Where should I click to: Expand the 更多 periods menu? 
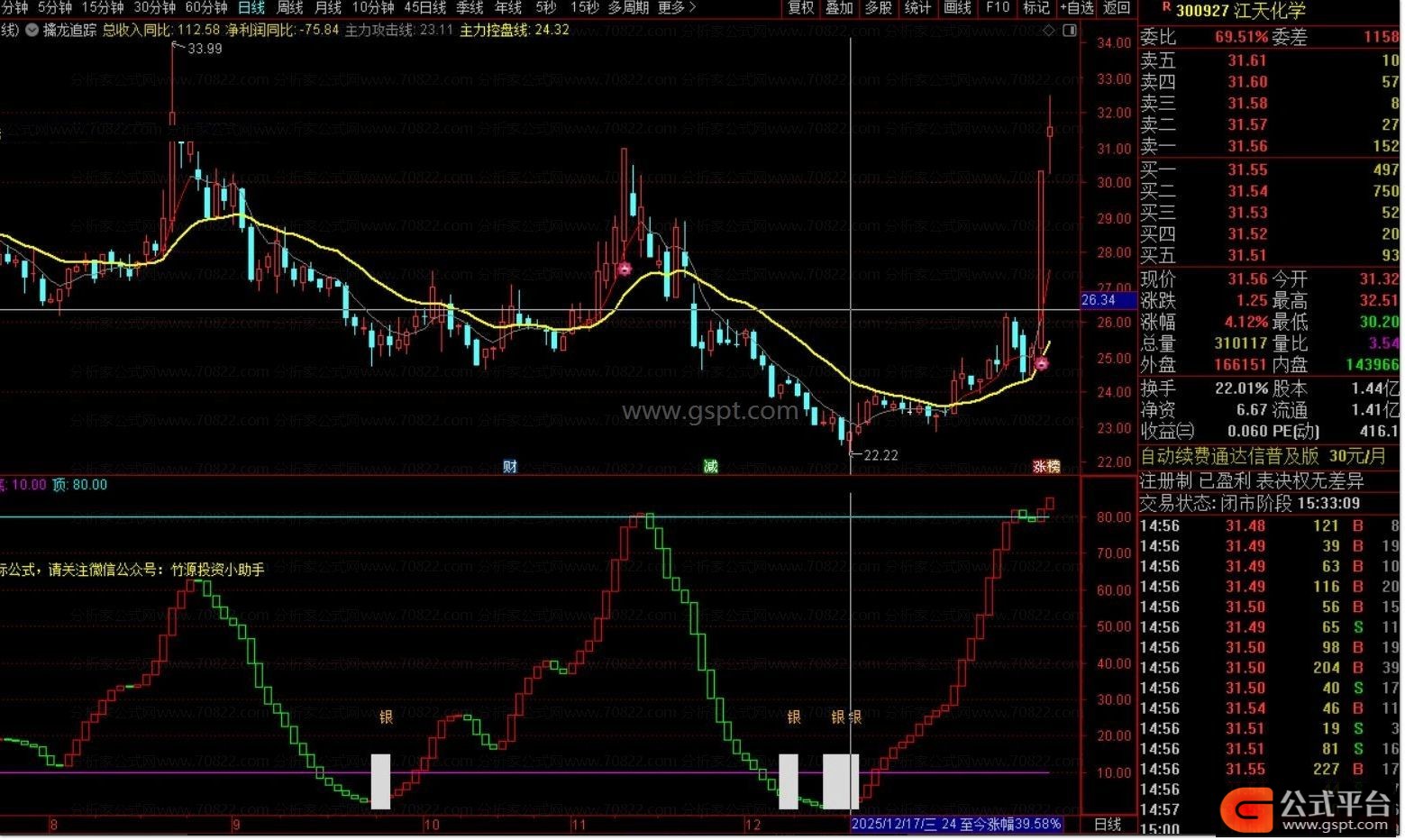click(x=677, y=8)
